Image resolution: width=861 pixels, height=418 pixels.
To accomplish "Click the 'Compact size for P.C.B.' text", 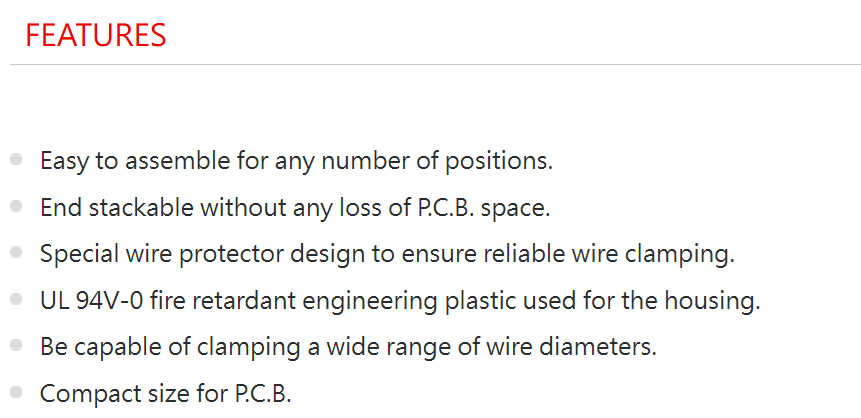I will tap(166, 394).
